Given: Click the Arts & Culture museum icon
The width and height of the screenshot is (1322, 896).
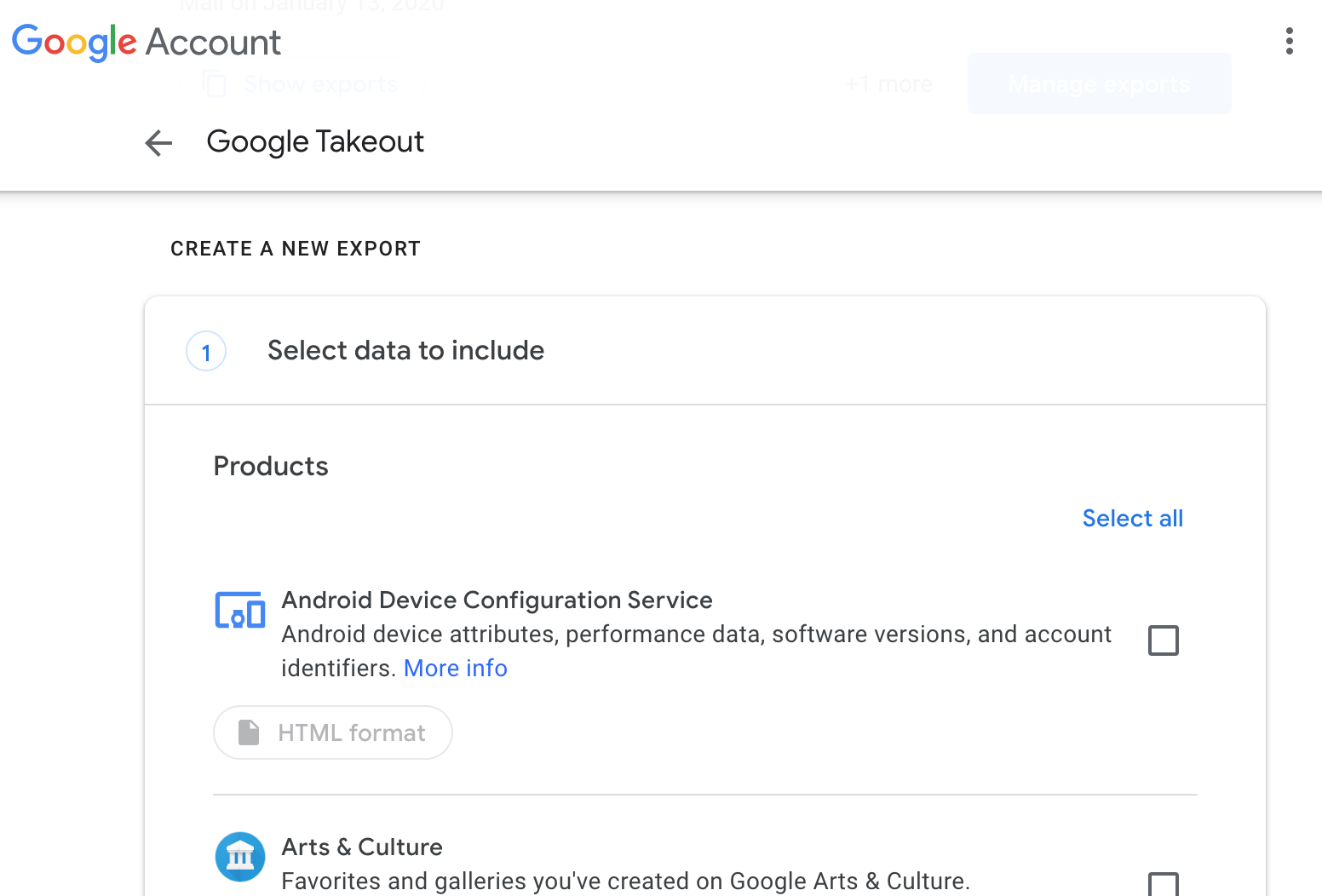Looking at the screenshot, I should pos(240,856).
